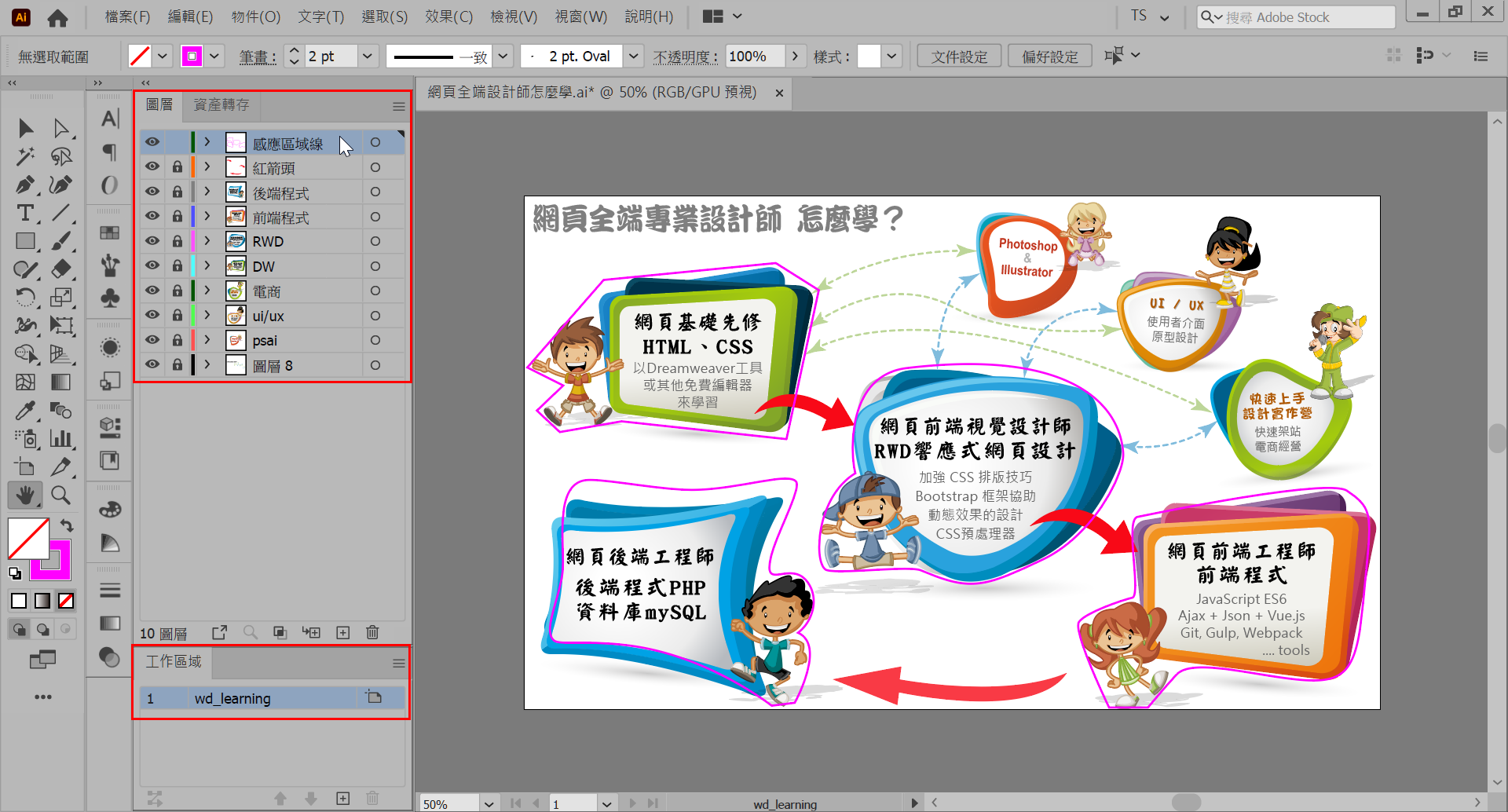Click the Delete Selection trash icon in Layers panel
Viewport: 1508px width, 812px height.
372,632
